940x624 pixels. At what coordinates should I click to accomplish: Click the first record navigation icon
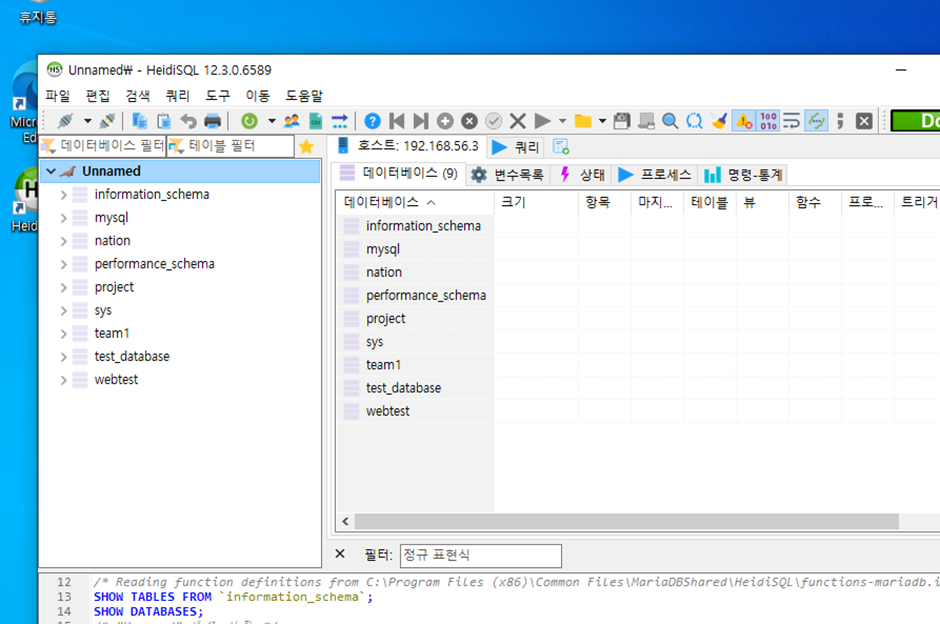(x=397, y=121)
